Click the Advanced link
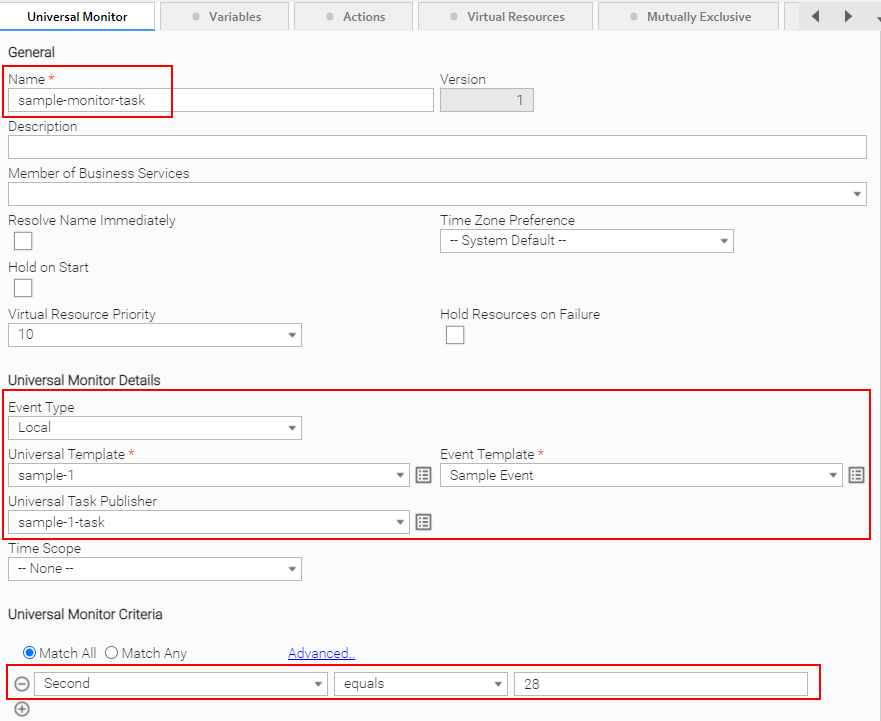 pos(321,653)
